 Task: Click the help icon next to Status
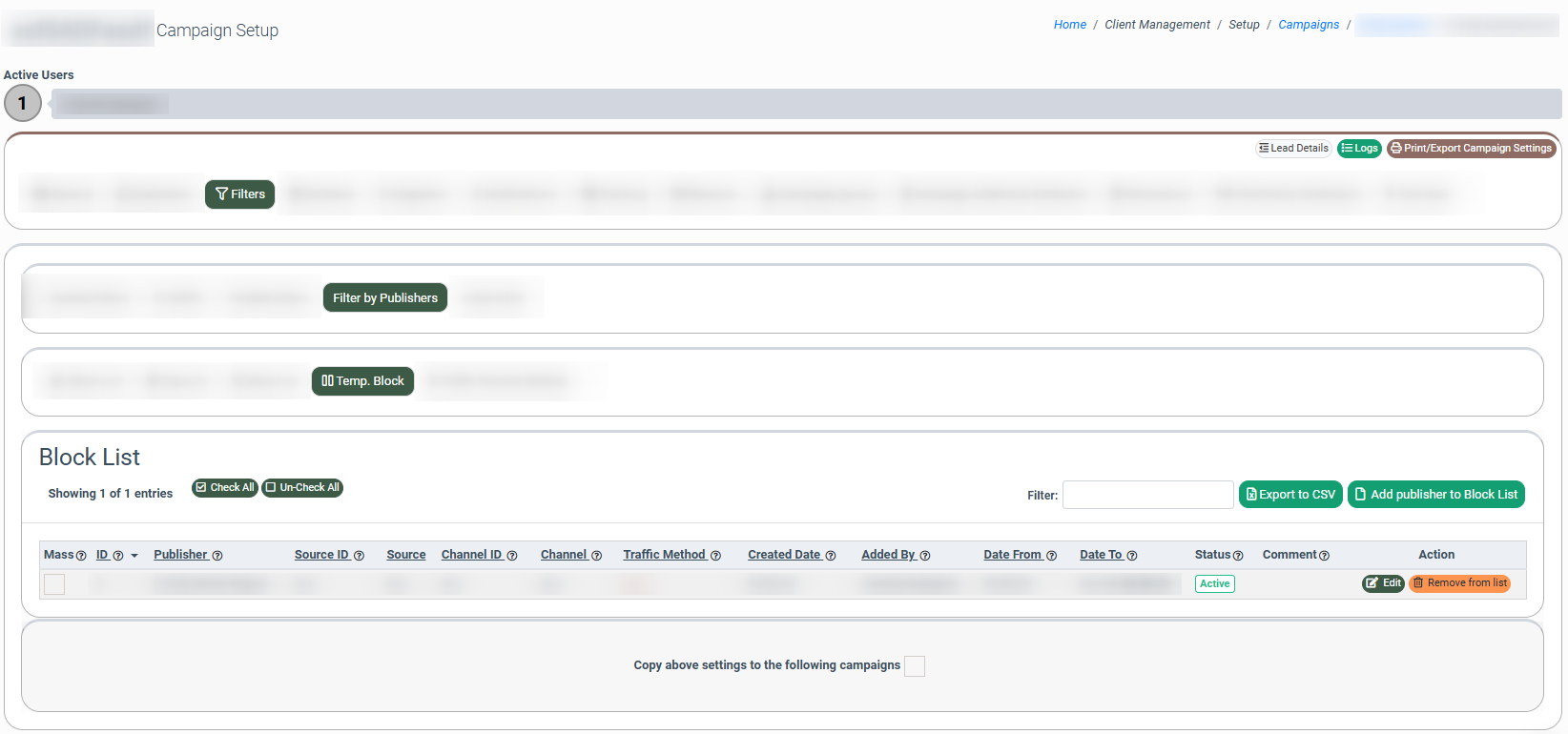(1238, 556)
